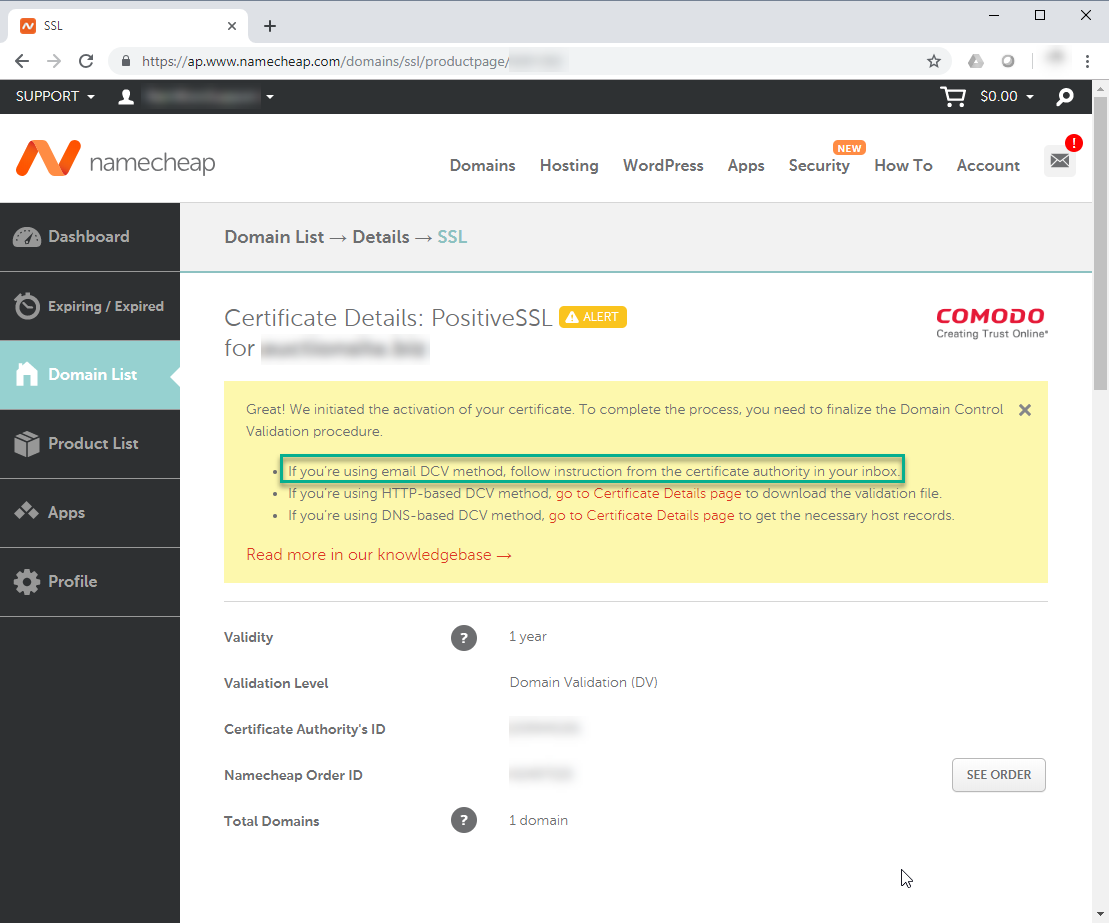The width and height of the screenshot is (1109, 923).
Task: Click Read more in our knowledgebase
Action: [x=378, y=555]
